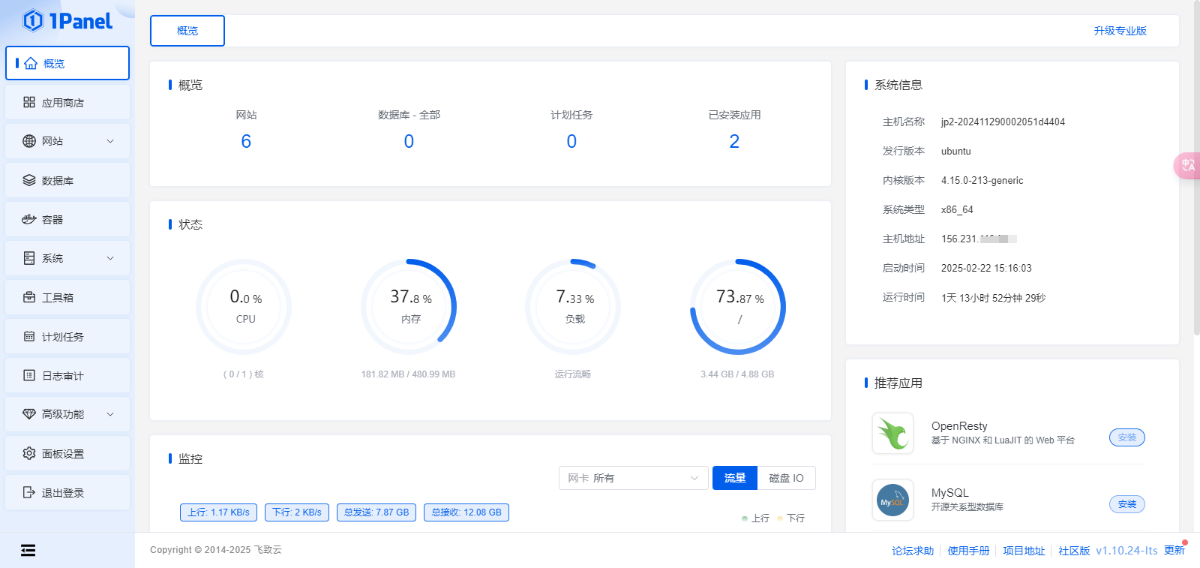Expand the 高级功能 advanced features submenu
Screen dimensions: 1200x568
coord(110,414)
